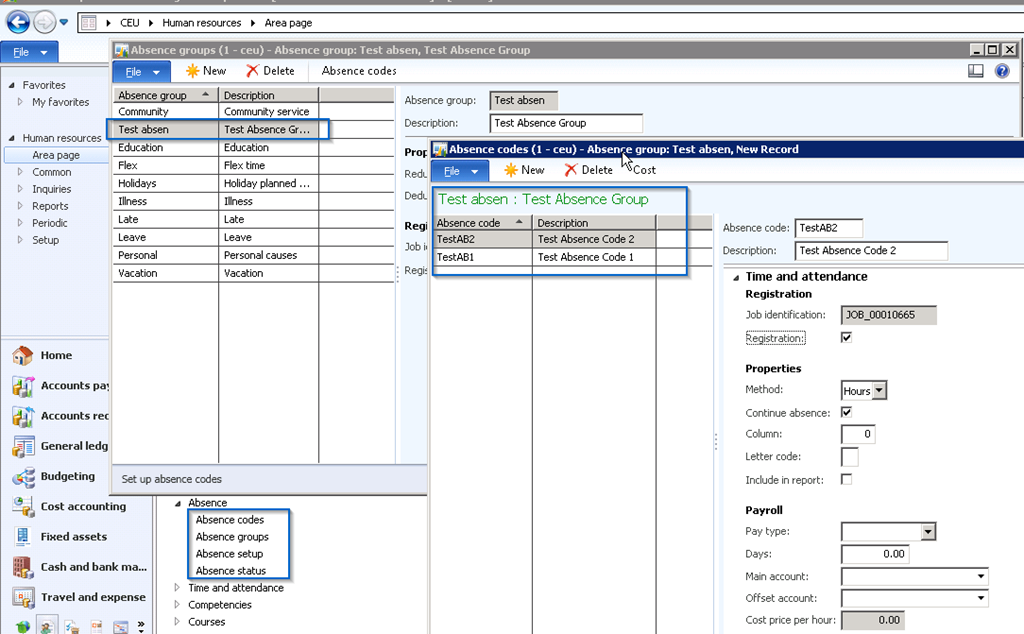
Task: Open the General ledger module icon
Action: point(22,446)
